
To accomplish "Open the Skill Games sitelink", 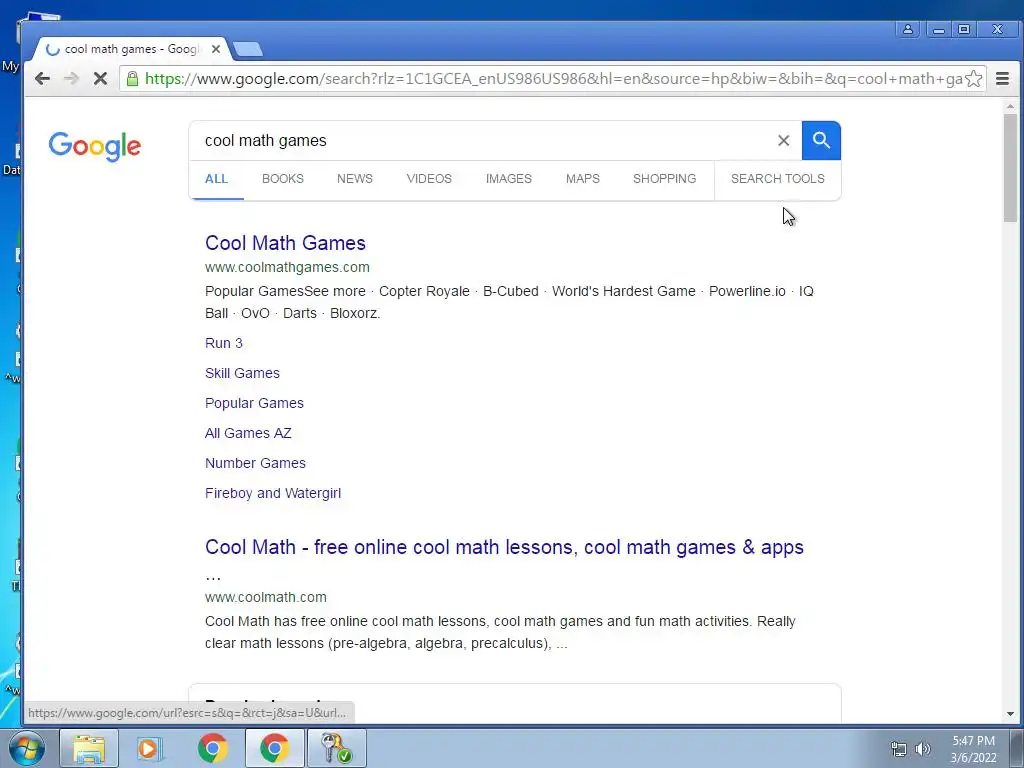I will tap(242, 374).
